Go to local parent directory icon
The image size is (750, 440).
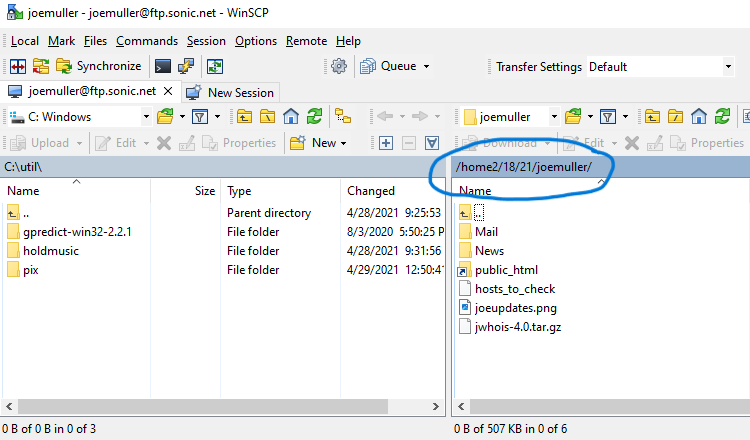[244, 116]
